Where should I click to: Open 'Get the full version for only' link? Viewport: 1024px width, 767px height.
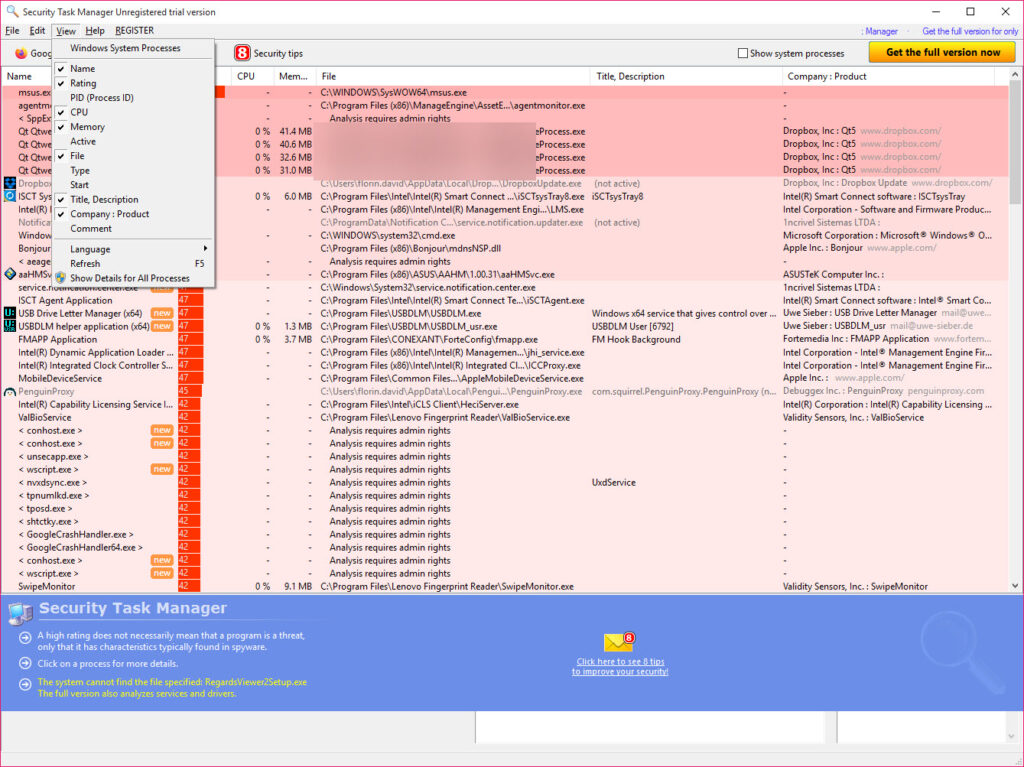970,31
